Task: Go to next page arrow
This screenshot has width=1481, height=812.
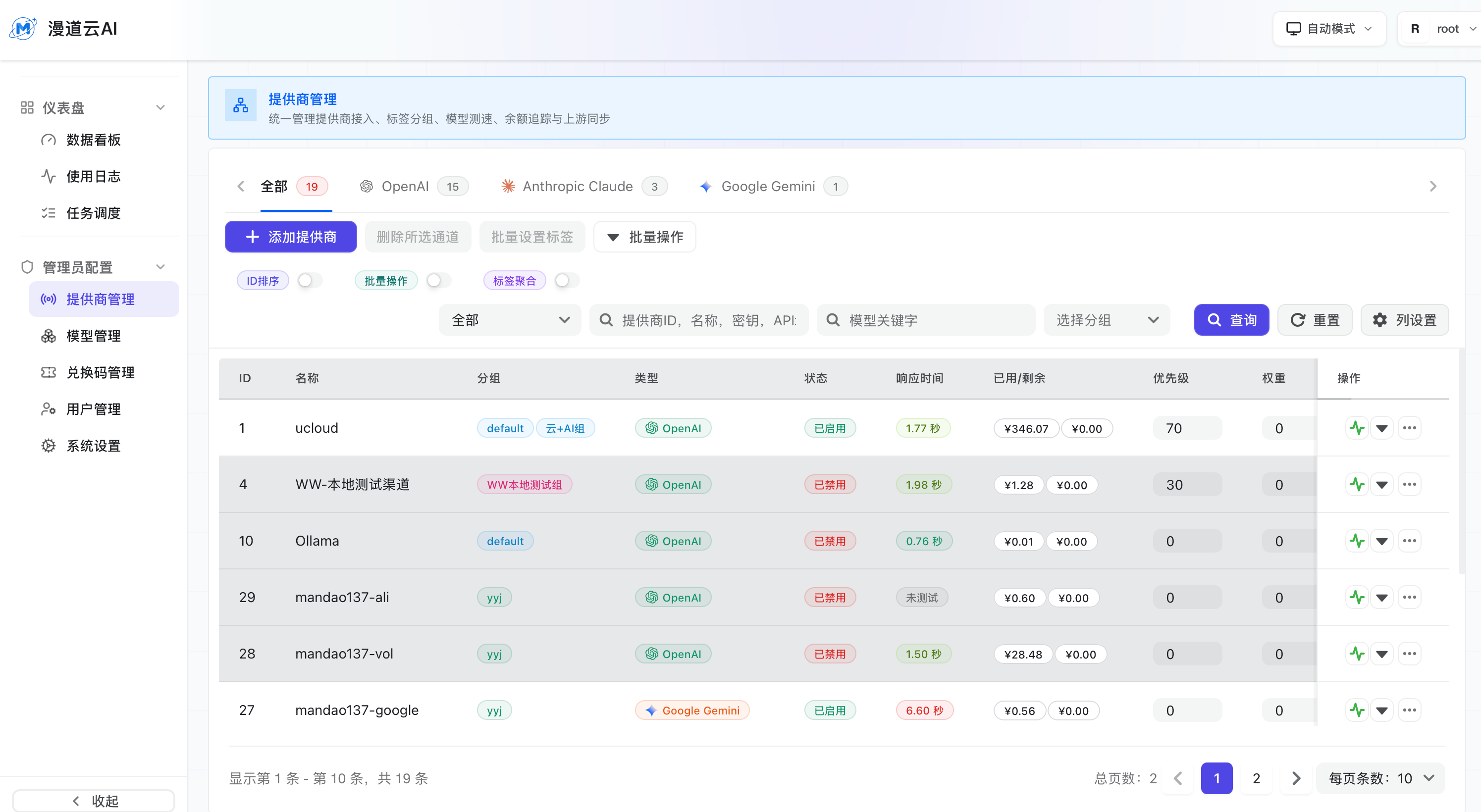Action: click(1296, 778)
